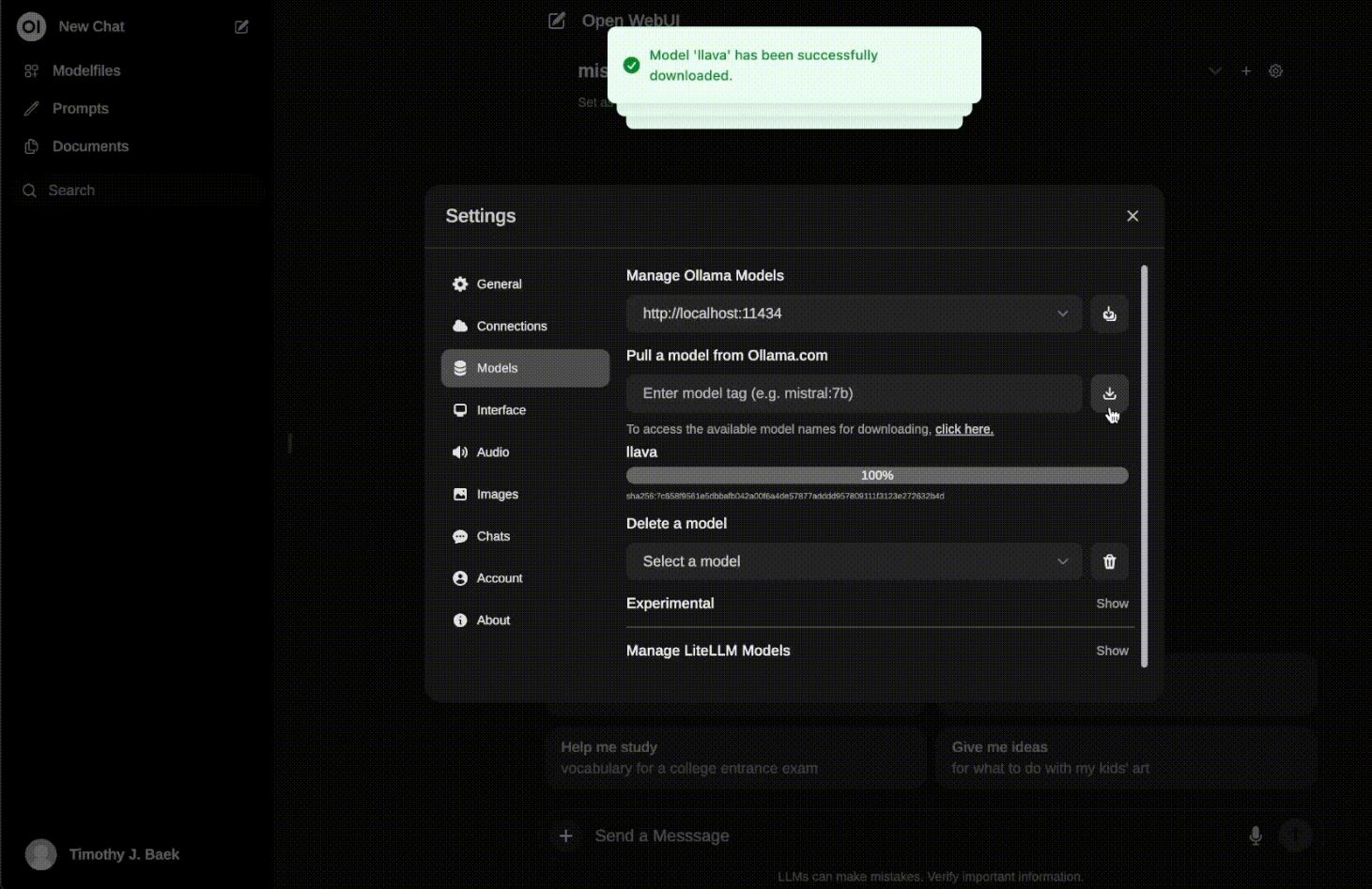Open the Select a model dropdown
Image resolution: width=1372 pixels, height=889 pixels.
coord(854,561)
